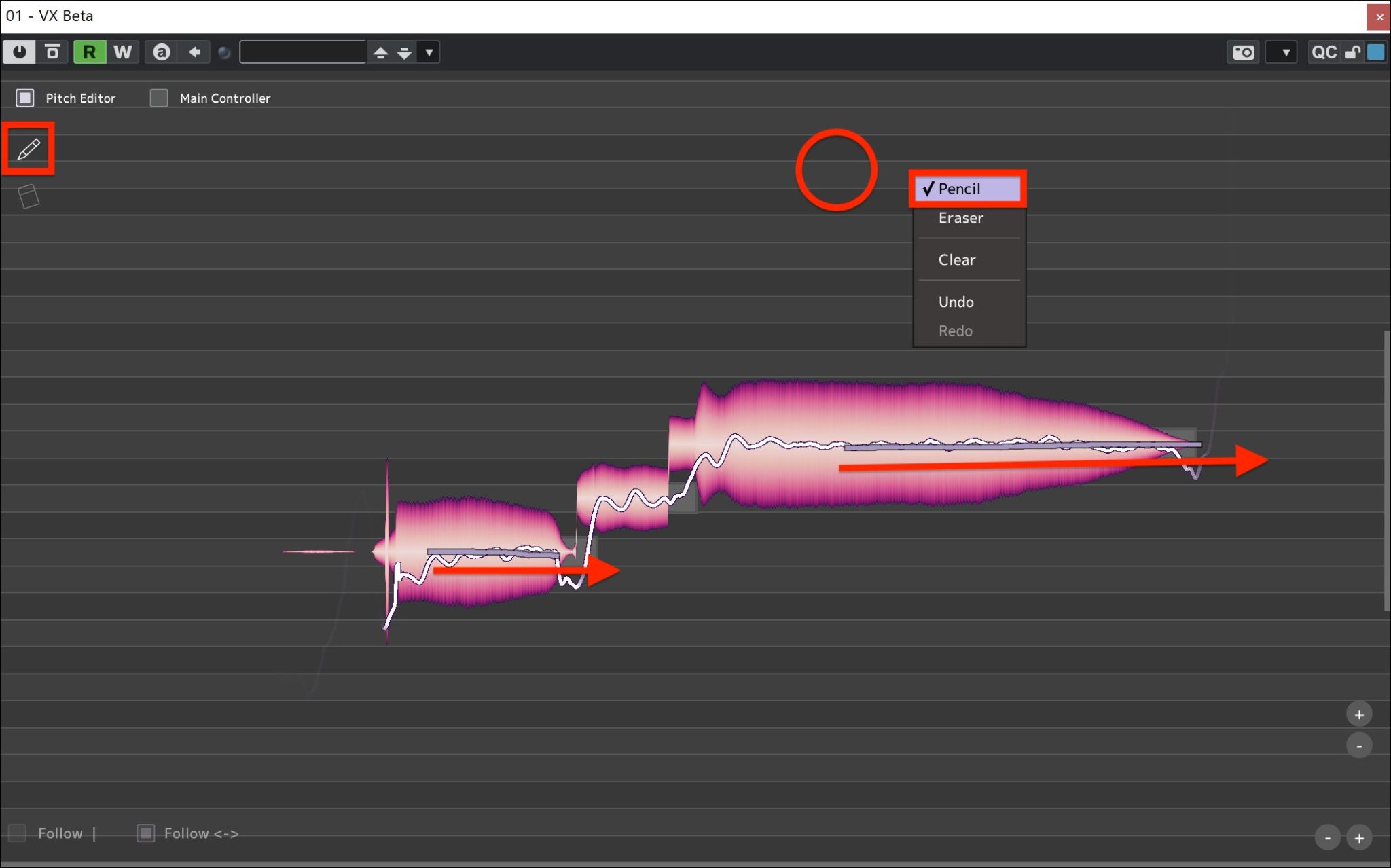
Task: Click the Write automation W button
Action: [122, 52]
